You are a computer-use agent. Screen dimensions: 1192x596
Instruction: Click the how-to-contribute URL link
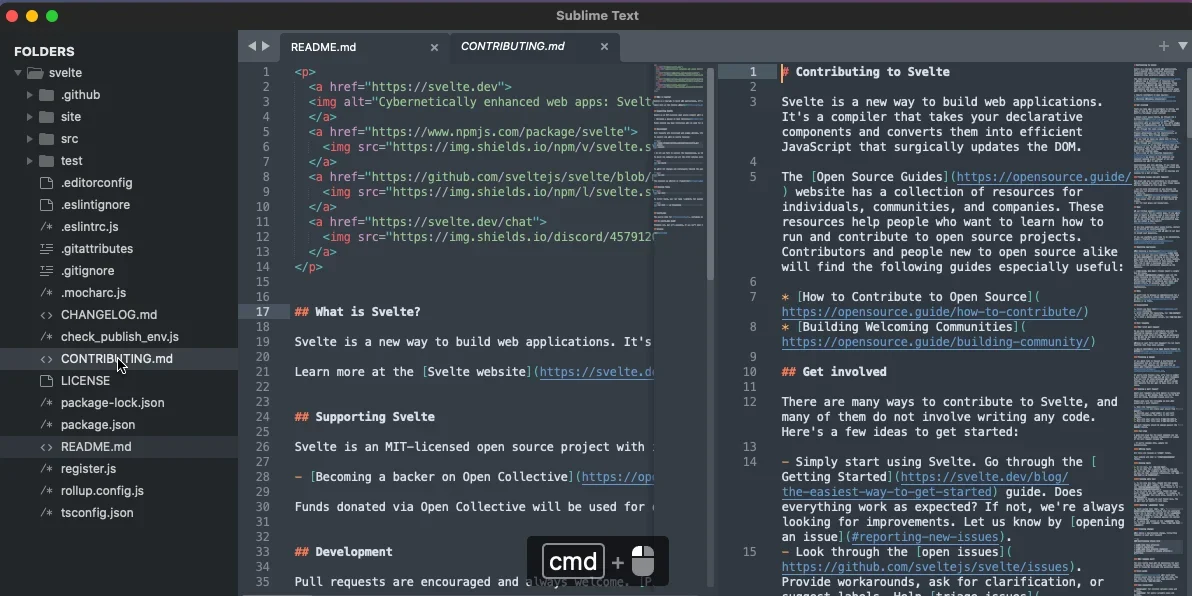pyautogui.click(x=932, y=312)
